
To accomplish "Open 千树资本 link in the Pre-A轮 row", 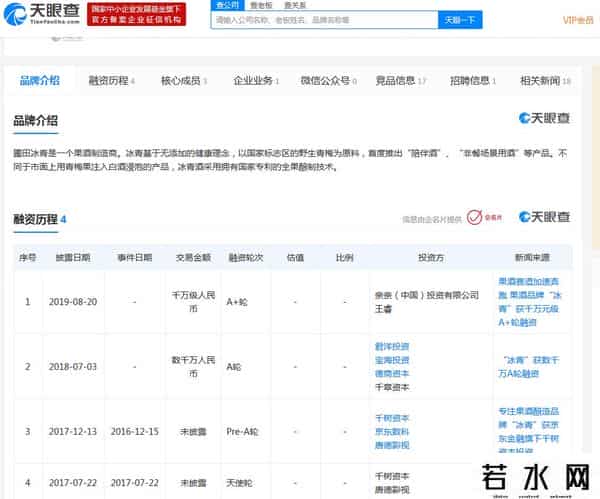I will pos(392,418).
